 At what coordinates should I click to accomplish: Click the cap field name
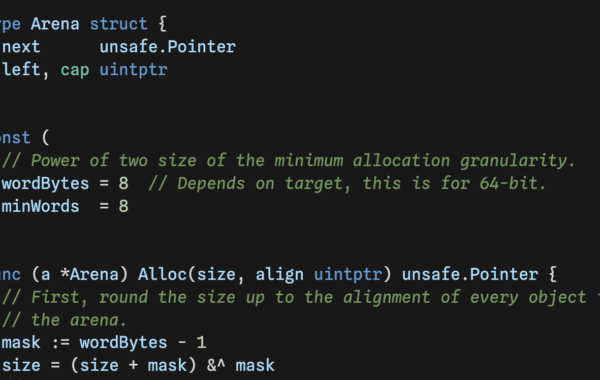[x=75, y=70]
